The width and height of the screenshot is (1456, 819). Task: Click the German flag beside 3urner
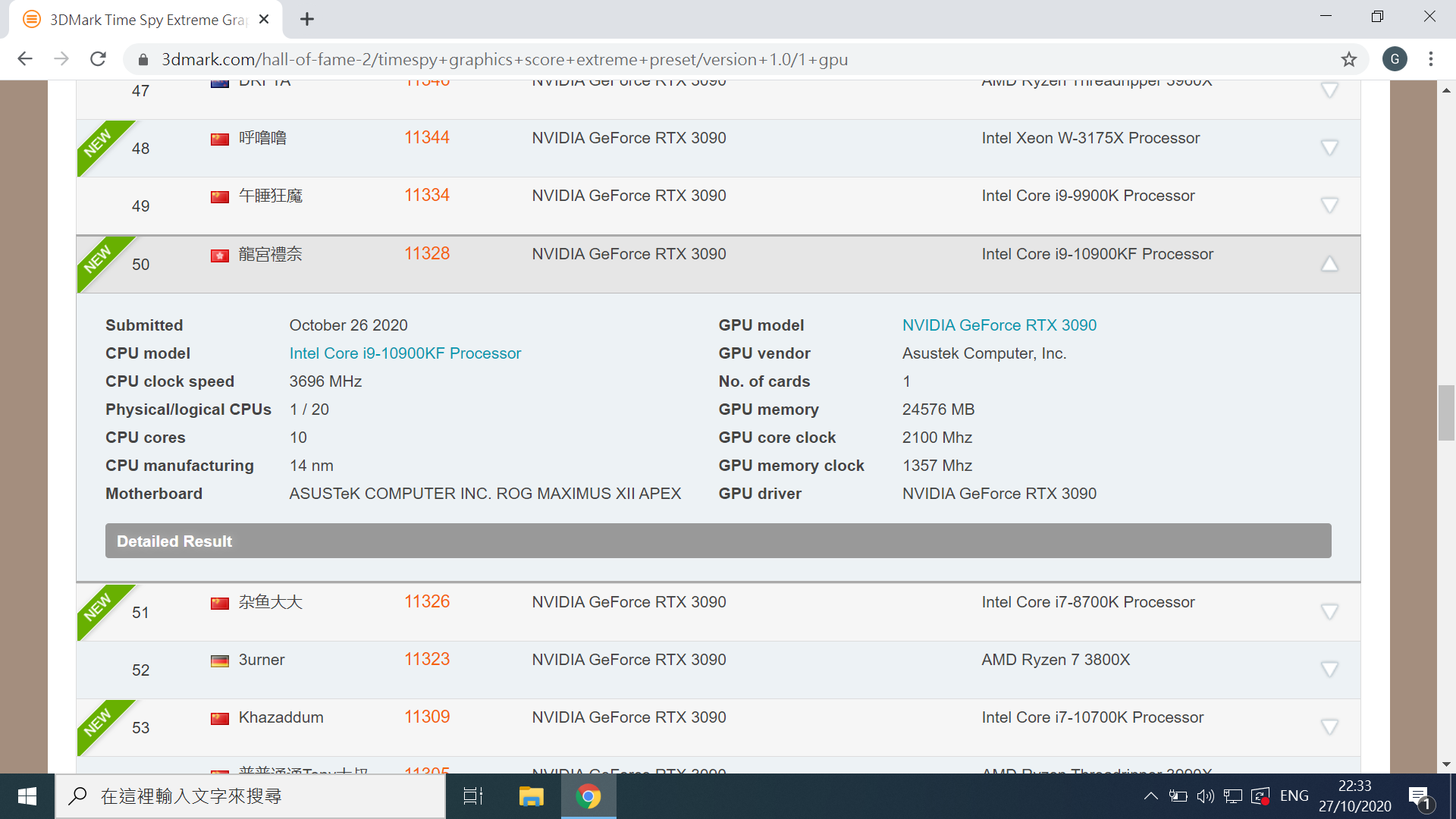[220, 661]
